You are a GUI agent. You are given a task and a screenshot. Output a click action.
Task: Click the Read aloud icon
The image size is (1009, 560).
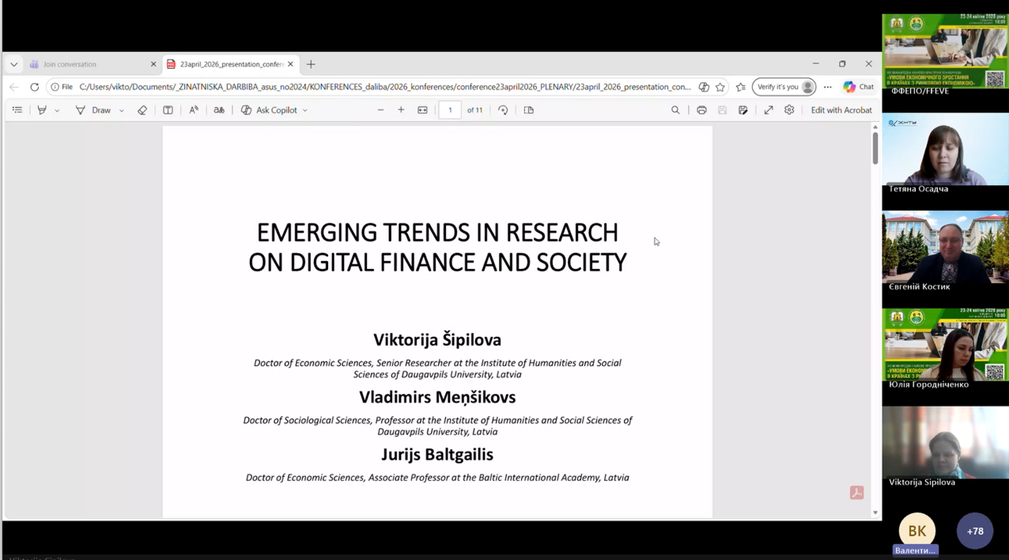[x=194, y=110]
